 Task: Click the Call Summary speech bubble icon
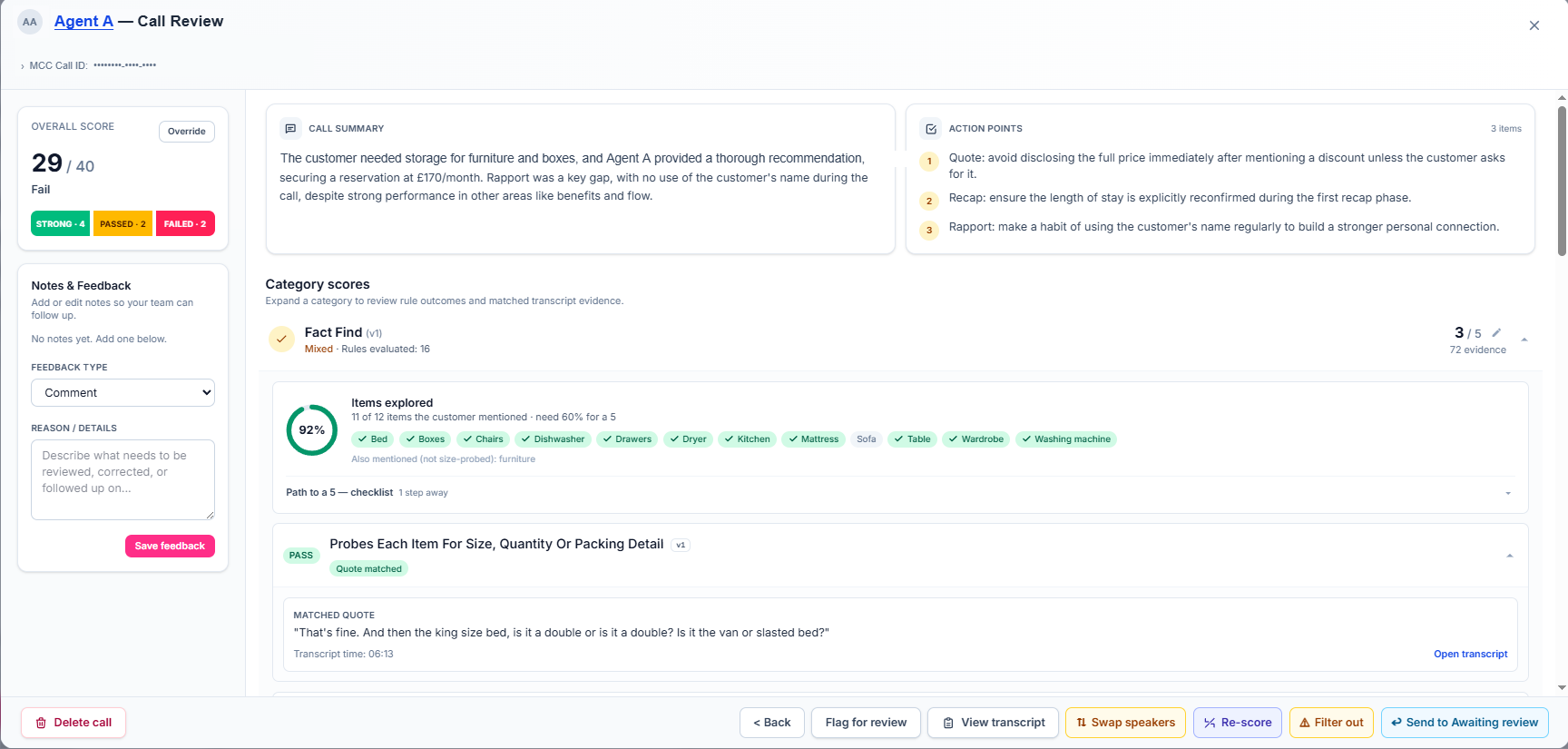coord(290,129)
